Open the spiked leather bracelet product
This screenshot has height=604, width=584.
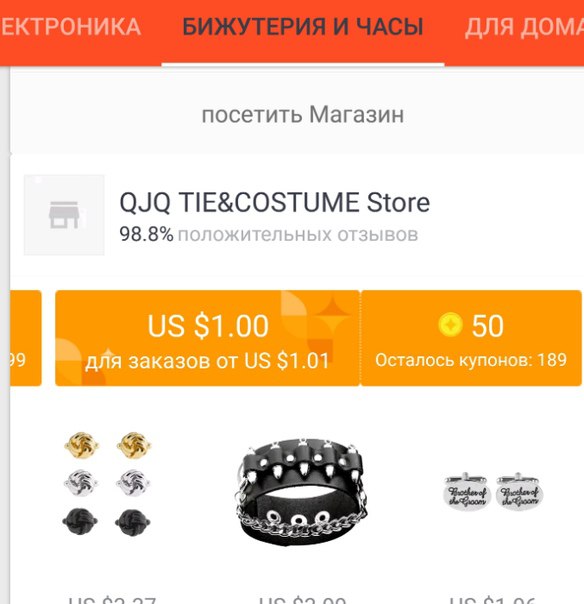(x=302, y=492)
